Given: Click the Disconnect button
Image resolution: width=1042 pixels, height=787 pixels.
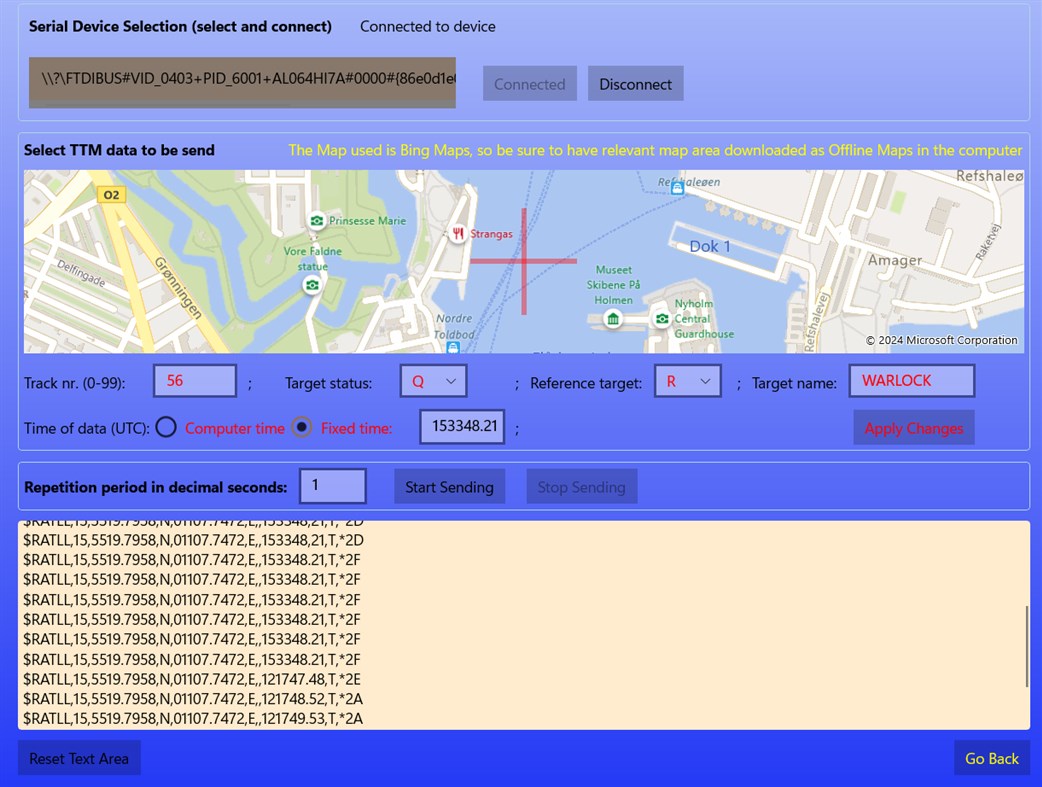Looking at the screenshot, I should 635,84.
